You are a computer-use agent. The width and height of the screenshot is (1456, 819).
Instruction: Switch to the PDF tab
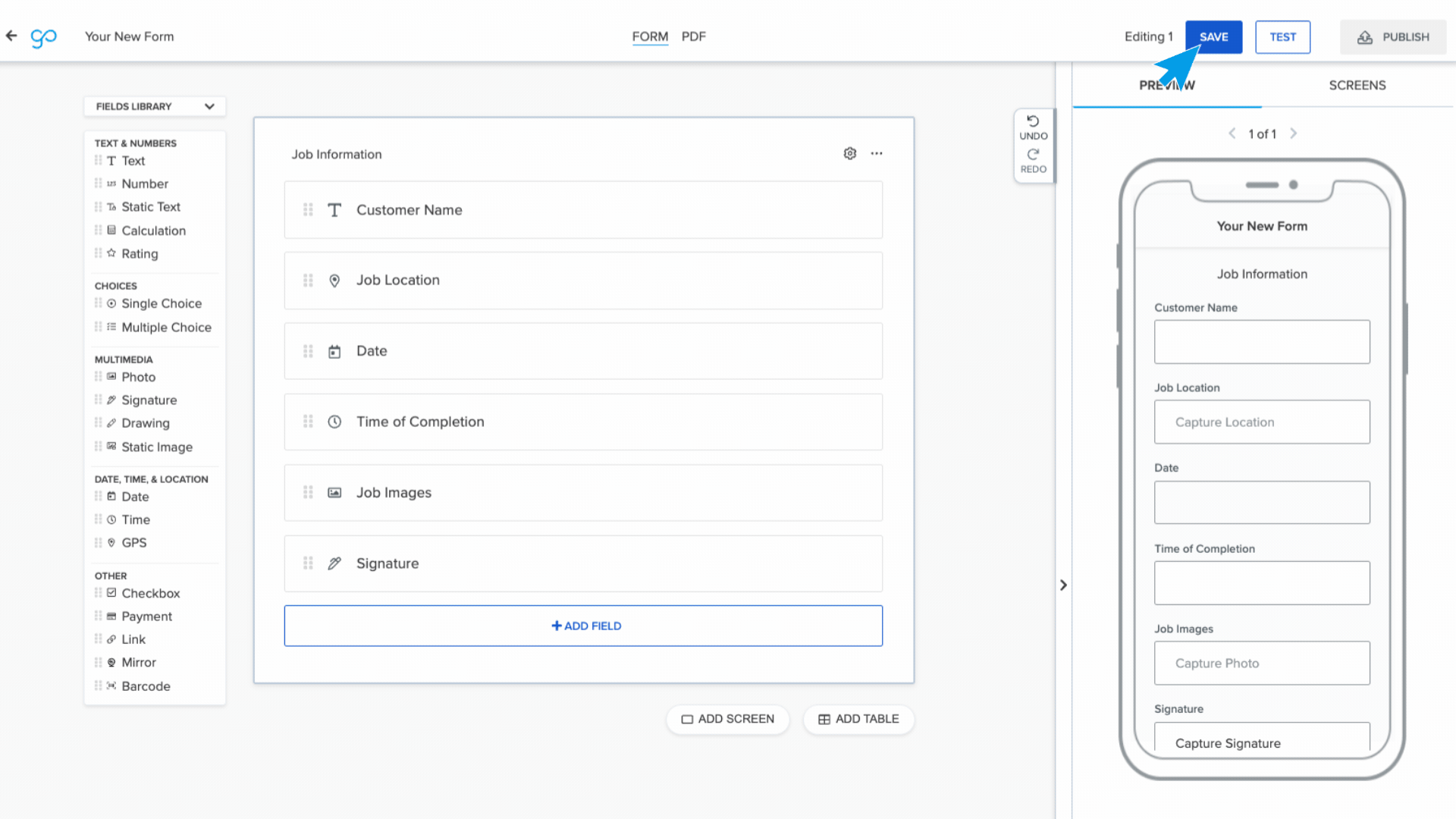click(693, 36)
